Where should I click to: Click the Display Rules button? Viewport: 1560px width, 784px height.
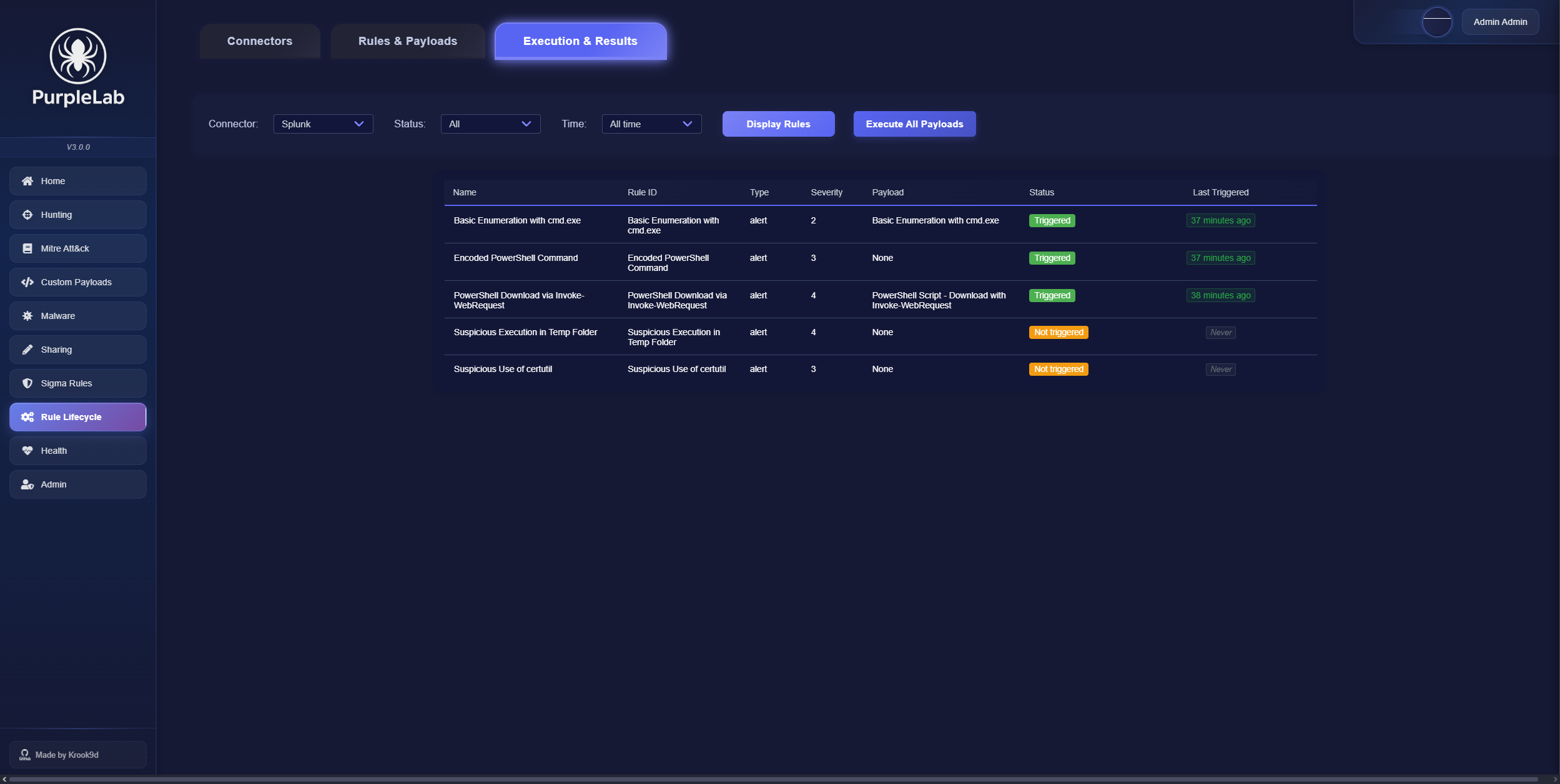pyautogui.click(x=778, y=124)
